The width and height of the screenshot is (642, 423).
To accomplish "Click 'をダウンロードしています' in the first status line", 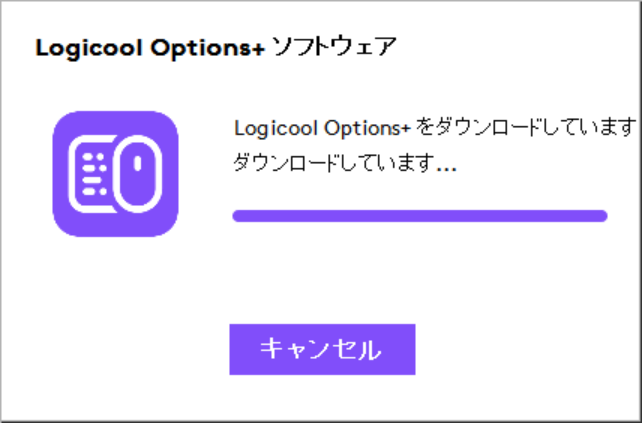I will click(527, 128).
